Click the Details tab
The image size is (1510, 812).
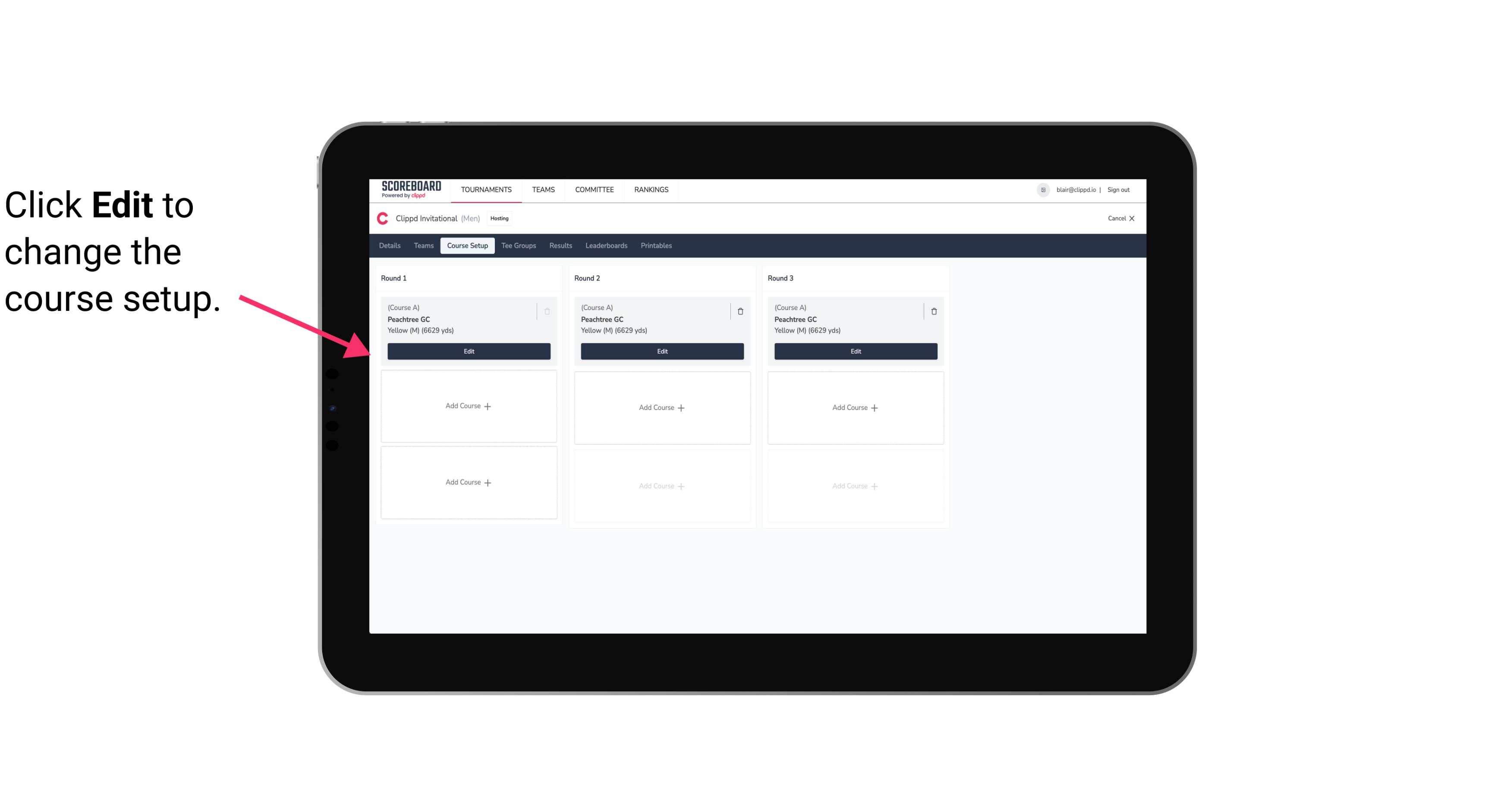pos(390,245)
